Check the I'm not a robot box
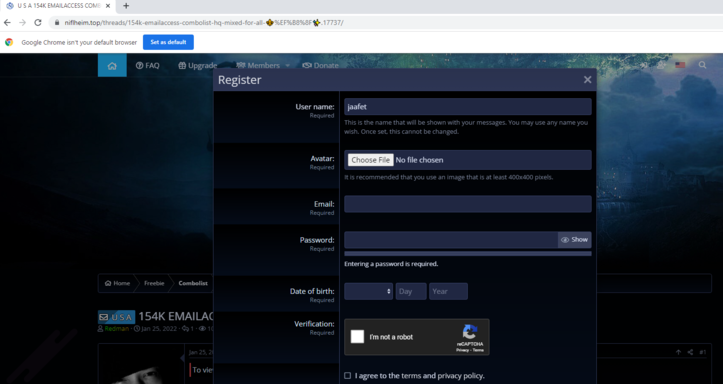The image size is (723, 384). pos(357,337)
